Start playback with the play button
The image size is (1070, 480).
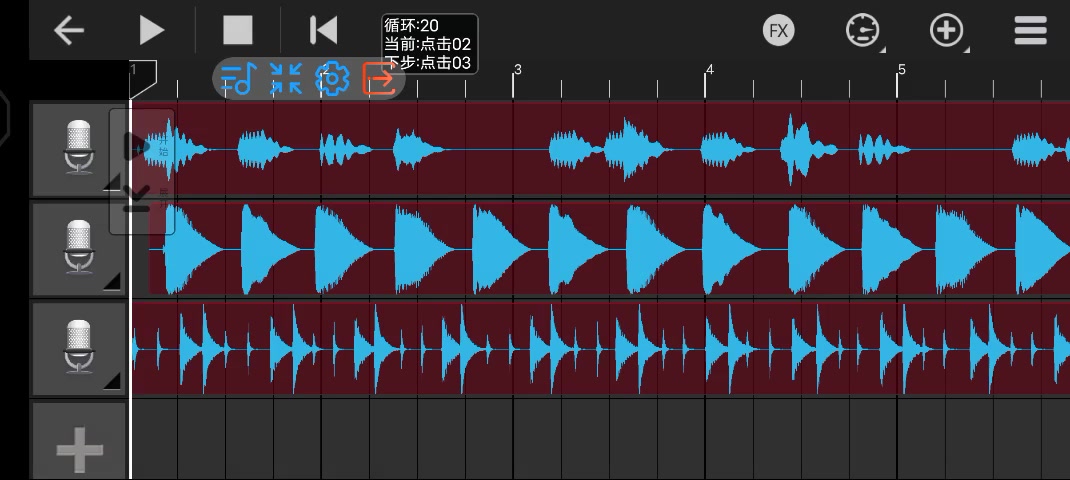151,30
